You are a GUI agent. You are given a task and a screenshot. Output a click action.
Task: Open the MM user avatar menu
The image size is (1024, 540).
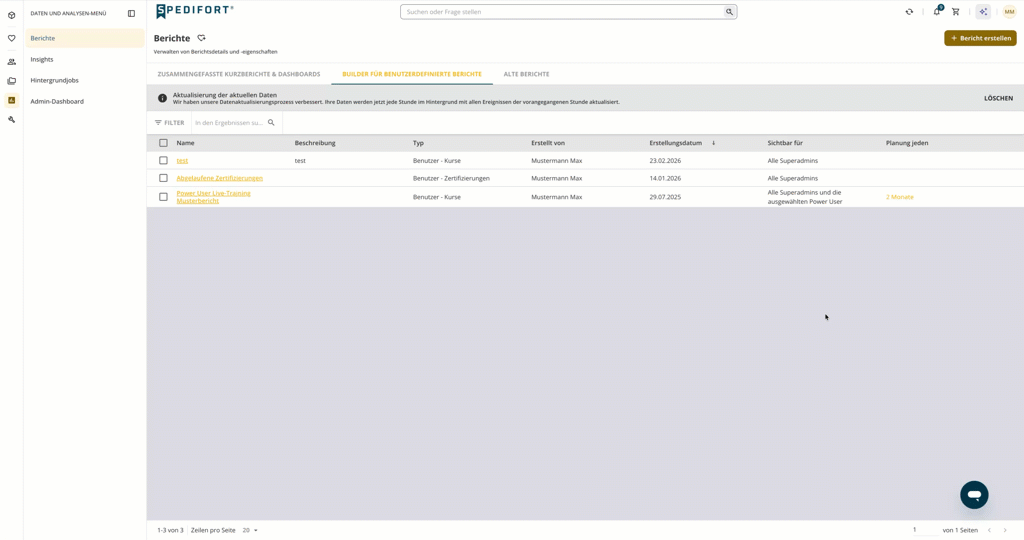point(1010,12)
